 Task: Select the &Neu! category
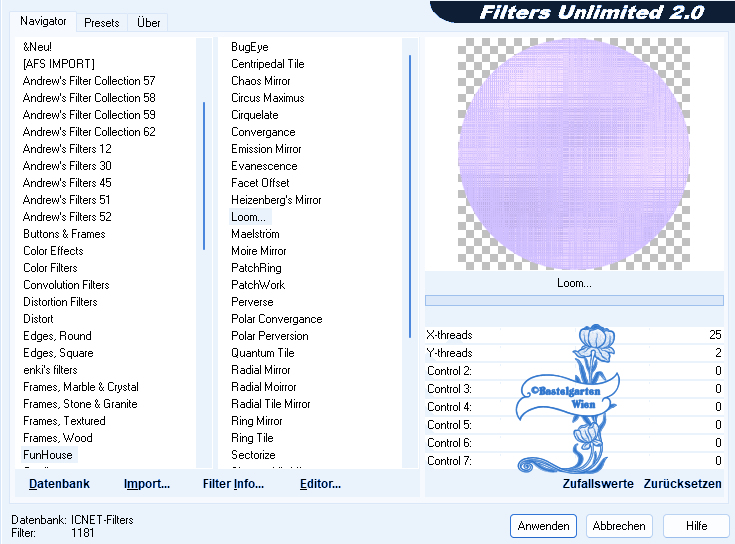[38, 47]
